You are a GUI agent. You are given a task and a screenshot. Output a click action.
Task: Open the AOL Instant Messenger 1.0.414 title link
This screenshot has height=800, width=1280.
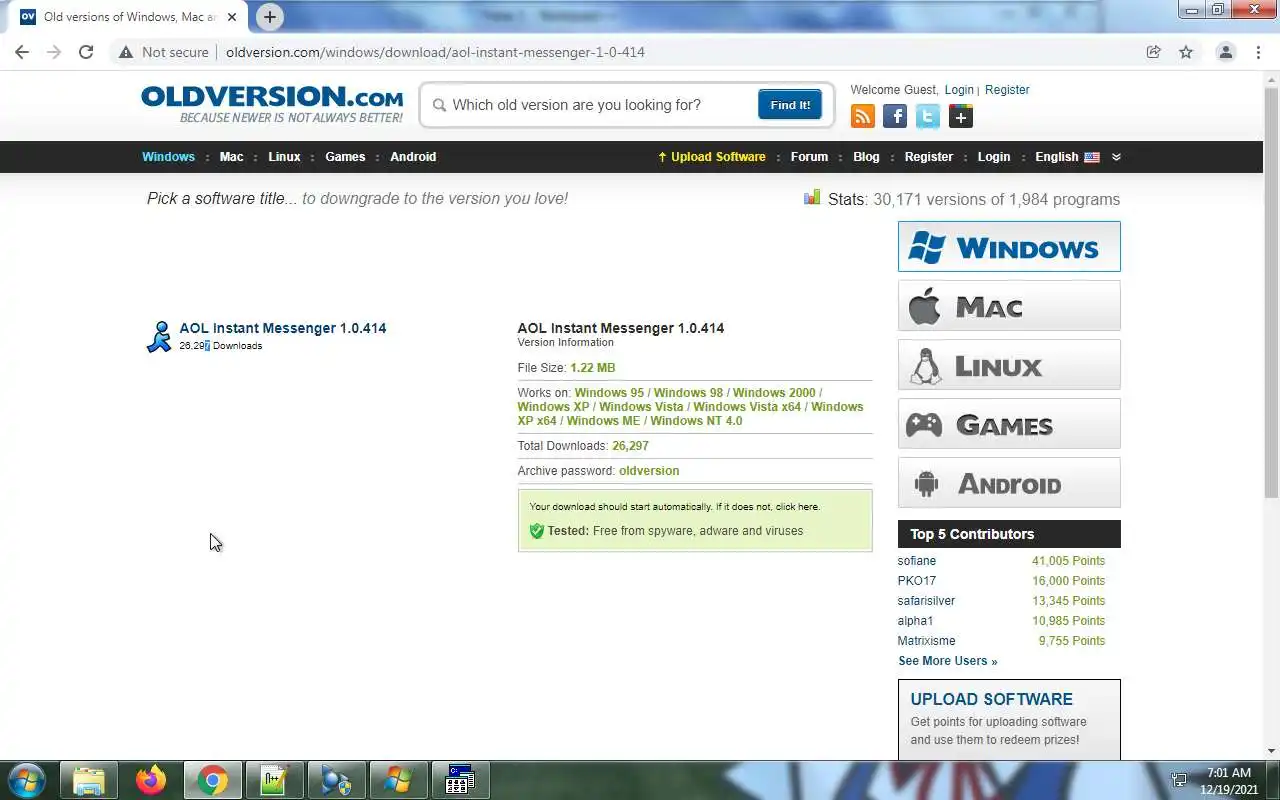pyautogui.click(x=283, y=328)
